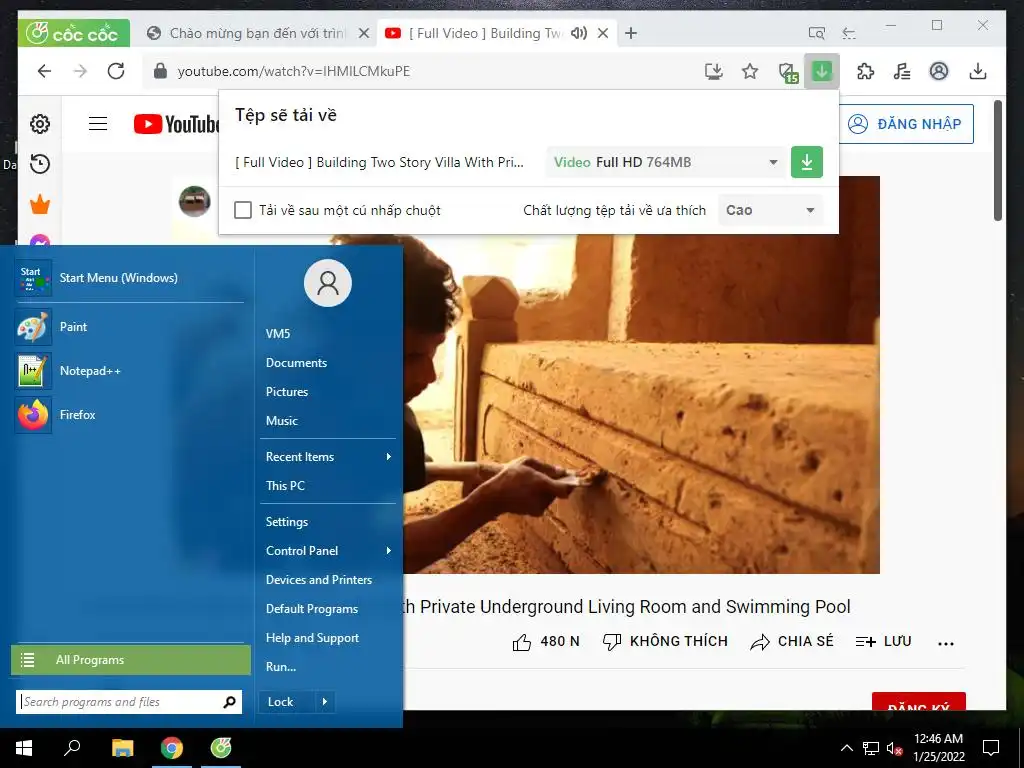Expand Recent Items submenu arrow
The width and height of the screenshot is (1024, 768).
(x=389, y=456)
